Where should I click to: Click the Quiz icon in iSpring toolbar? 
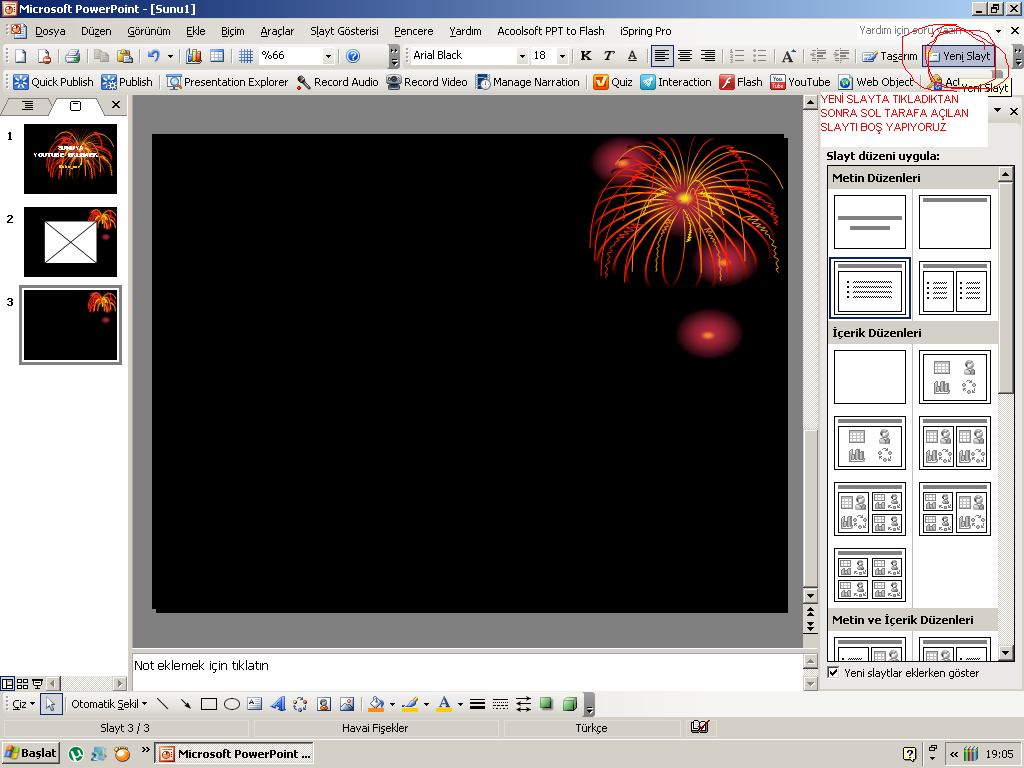click(601, 82)
